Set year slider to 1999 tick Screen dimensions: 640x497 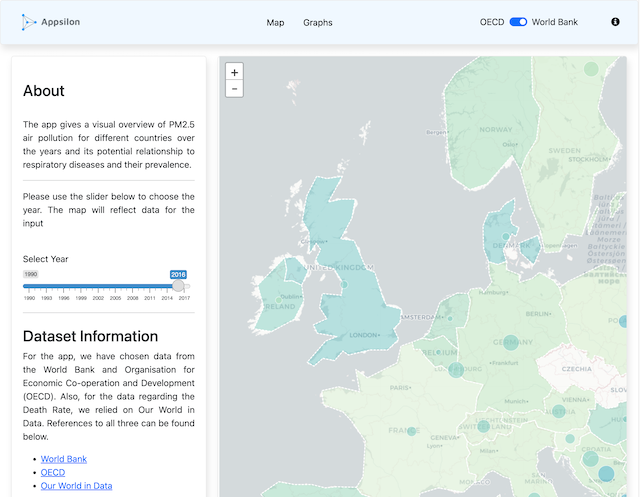[x=81, y=286]
